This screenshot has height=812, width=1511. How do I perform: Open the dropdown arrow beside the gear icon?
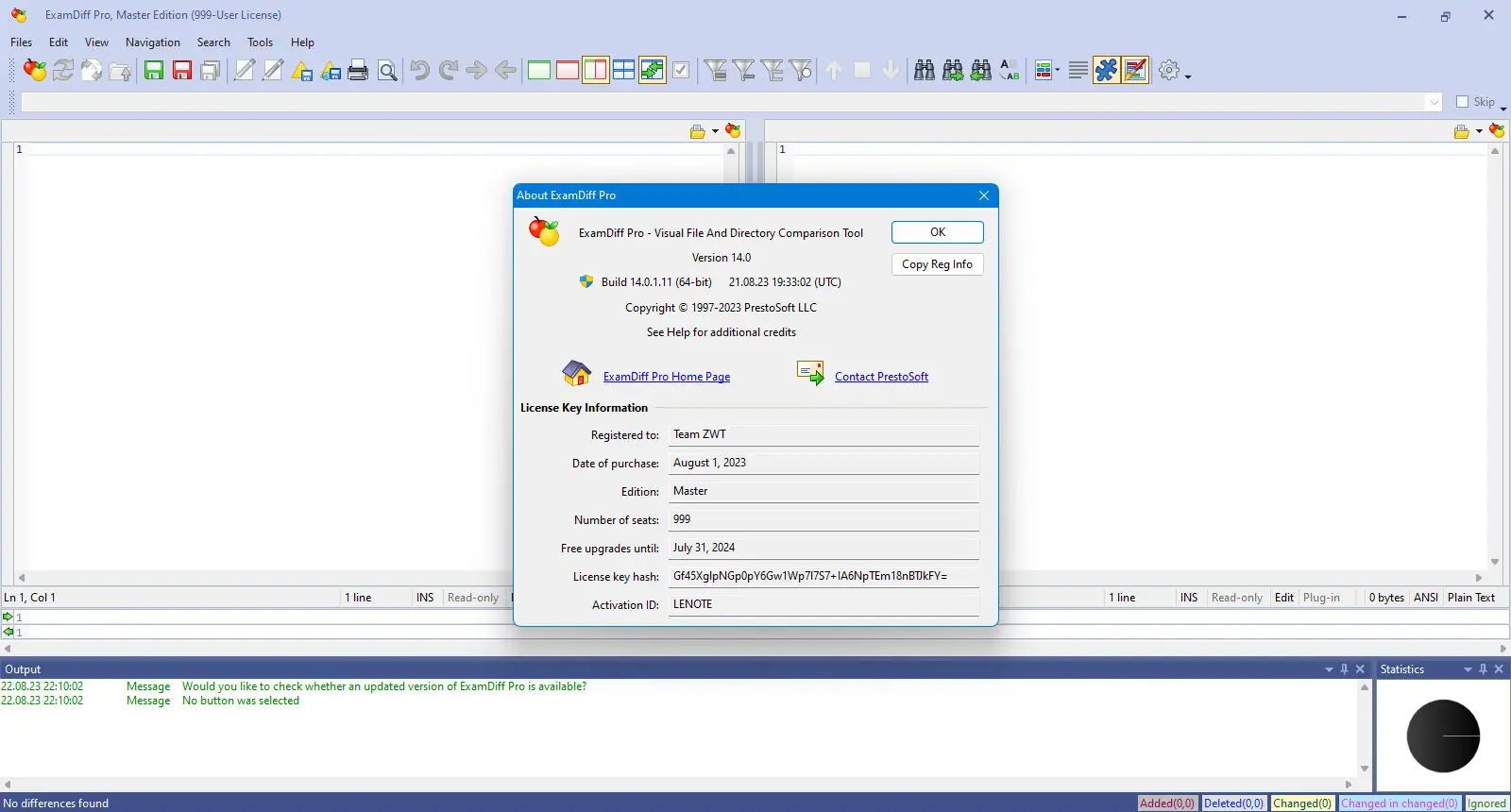(x=1188, y=76)
